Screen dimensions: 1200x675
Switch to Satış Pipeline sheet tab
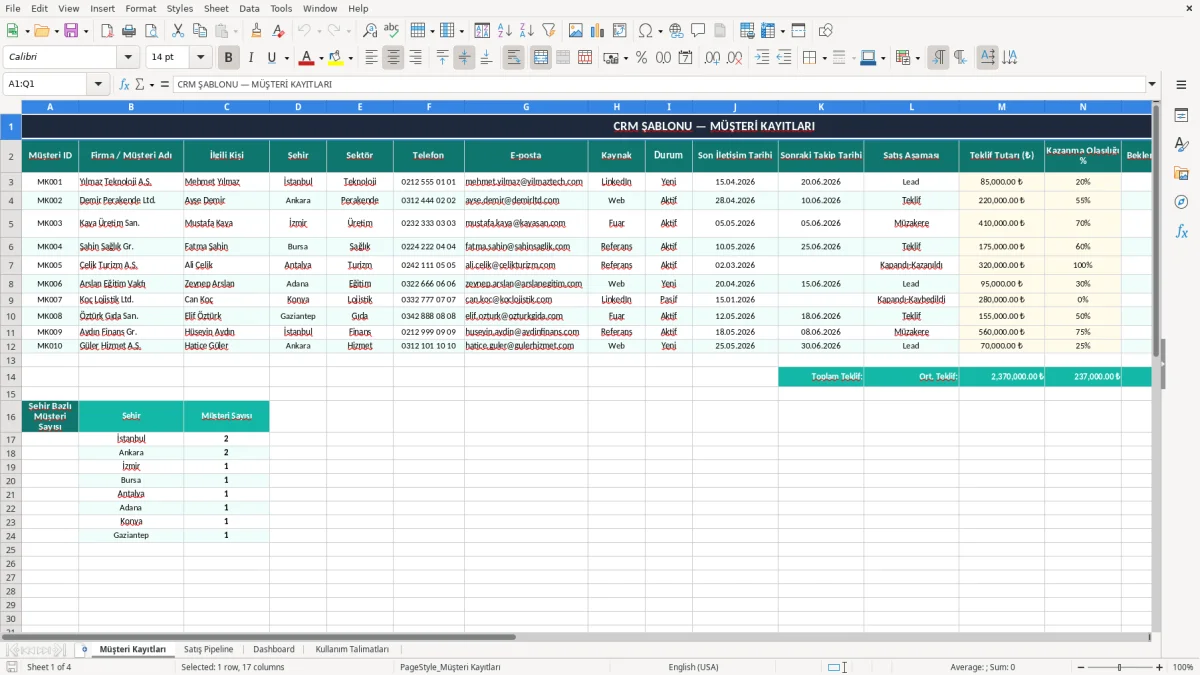tap(208, 649)
